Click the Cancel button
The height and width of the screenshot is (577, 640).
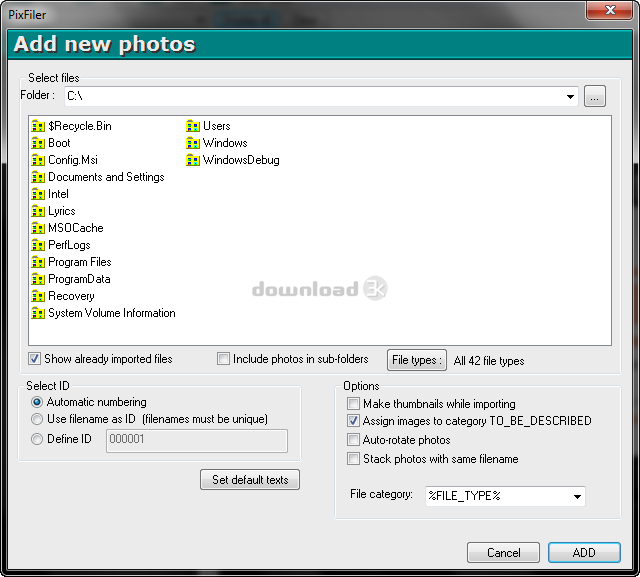point(503,553)
